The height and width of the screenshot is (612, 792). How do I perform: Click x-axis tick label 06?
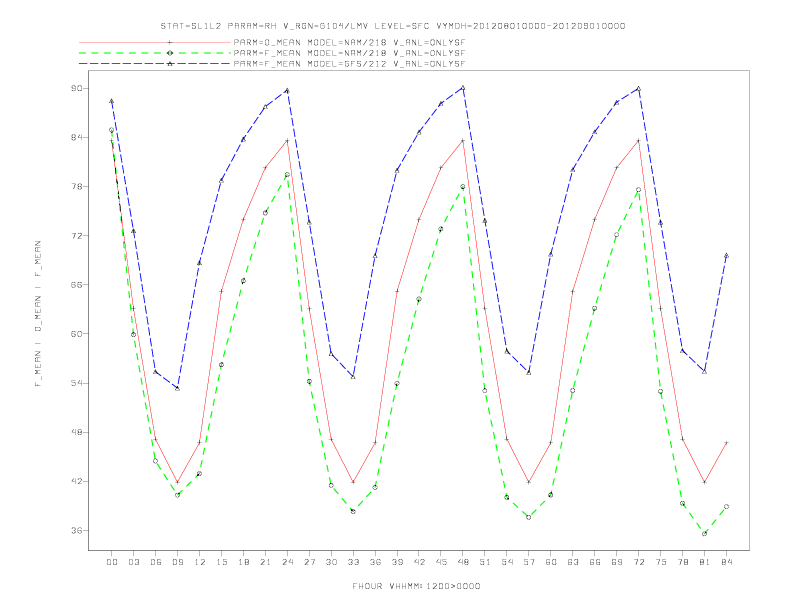tap(156, 562)
